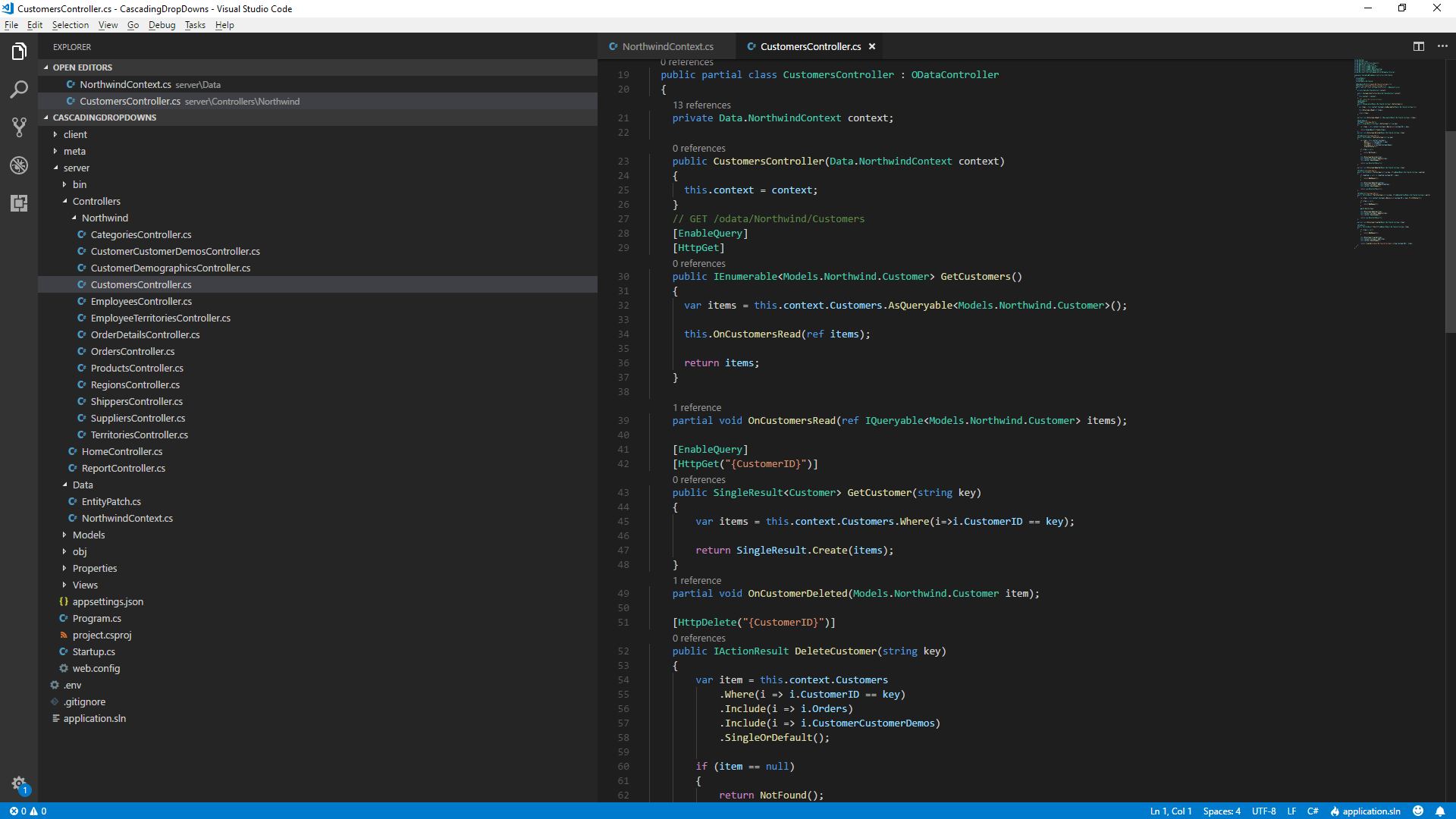The image size is (1456, 819).
Task: Select the Extensions icon in activity bar
Action: point(18,203)
